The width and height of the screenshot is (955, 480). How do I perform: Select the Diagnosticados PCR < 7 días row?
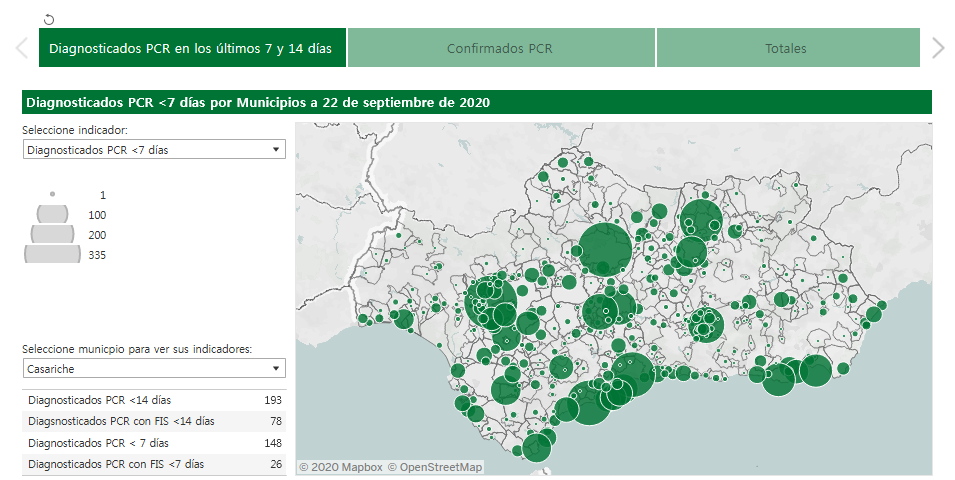pyautogui.click(x=153, y=443)
